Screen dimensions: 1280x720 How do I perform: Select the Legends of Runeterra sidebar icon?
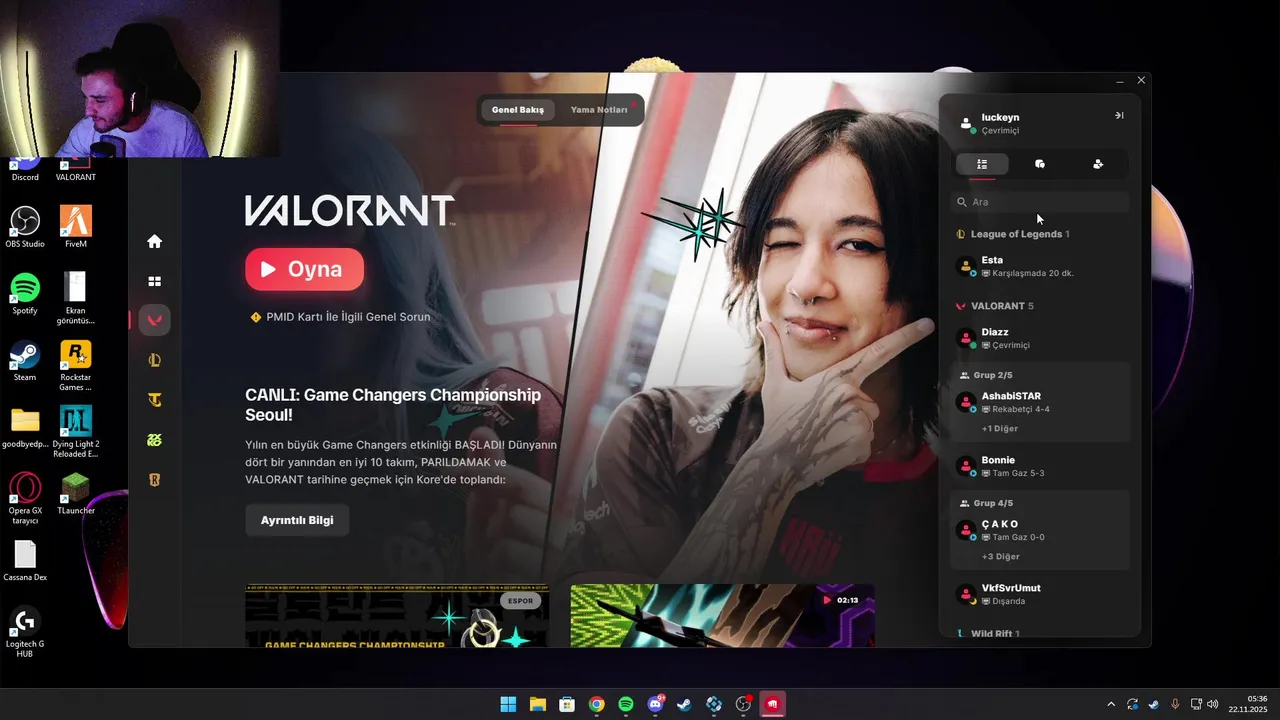click(154, 480)
